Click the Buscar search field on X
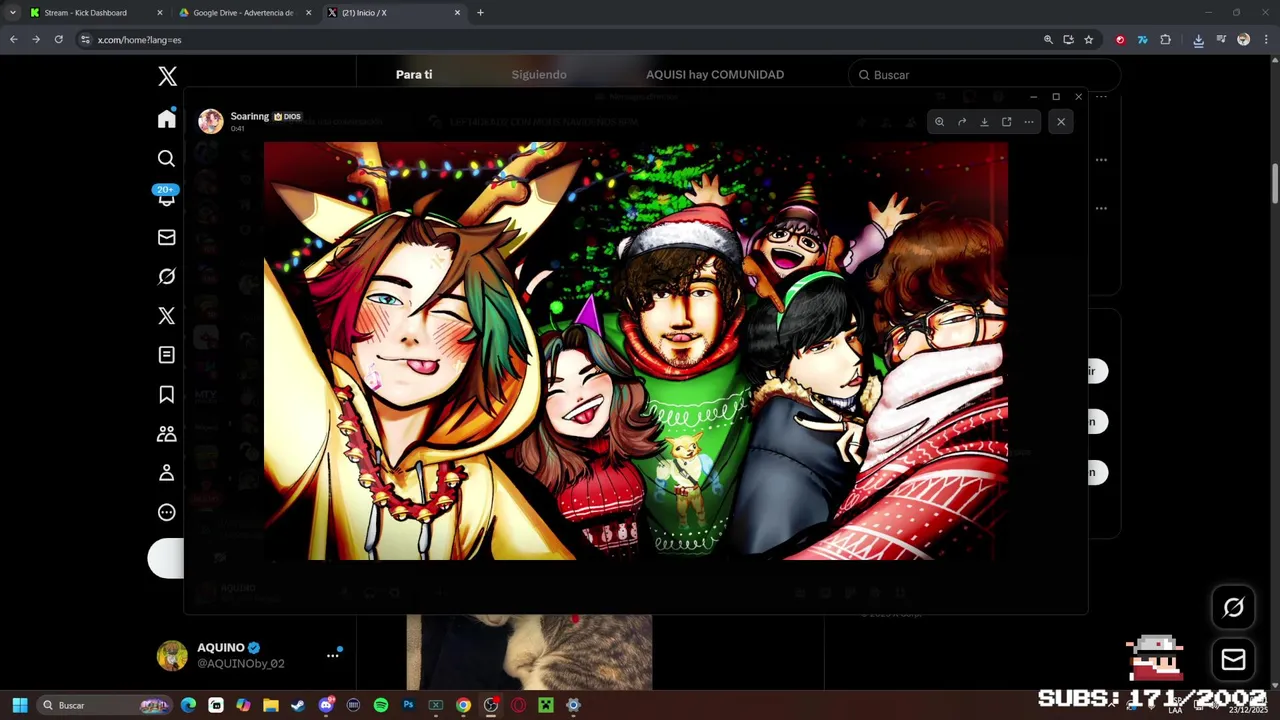 pos(985,75)
